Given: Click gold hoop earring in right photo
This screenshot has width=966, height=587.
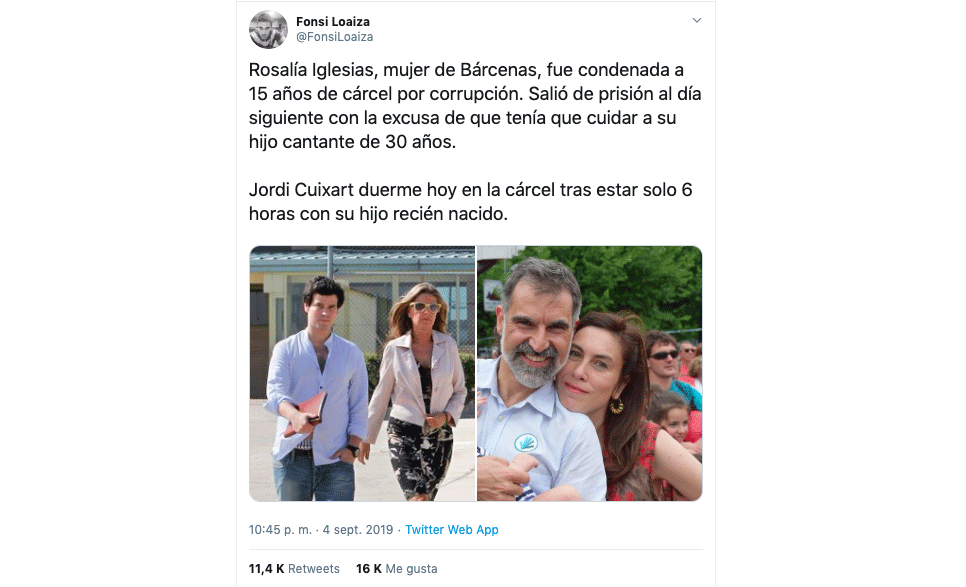Looking at the screenshot, I should coord(616,406).
